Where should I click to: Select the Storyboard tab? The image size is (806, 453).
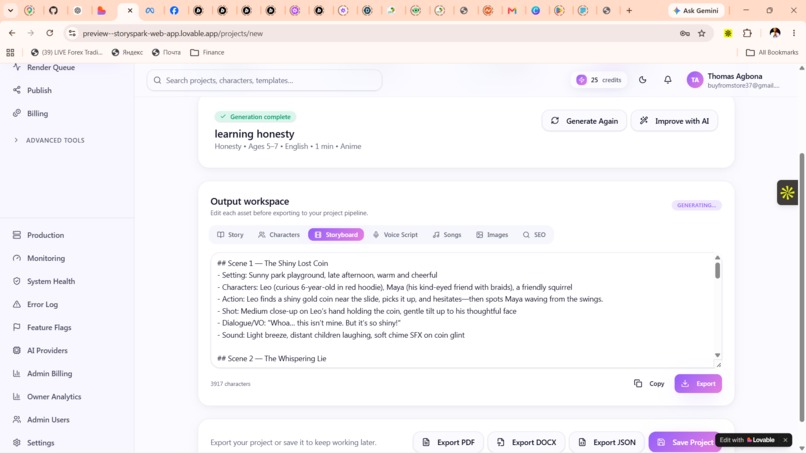(336, 234)
